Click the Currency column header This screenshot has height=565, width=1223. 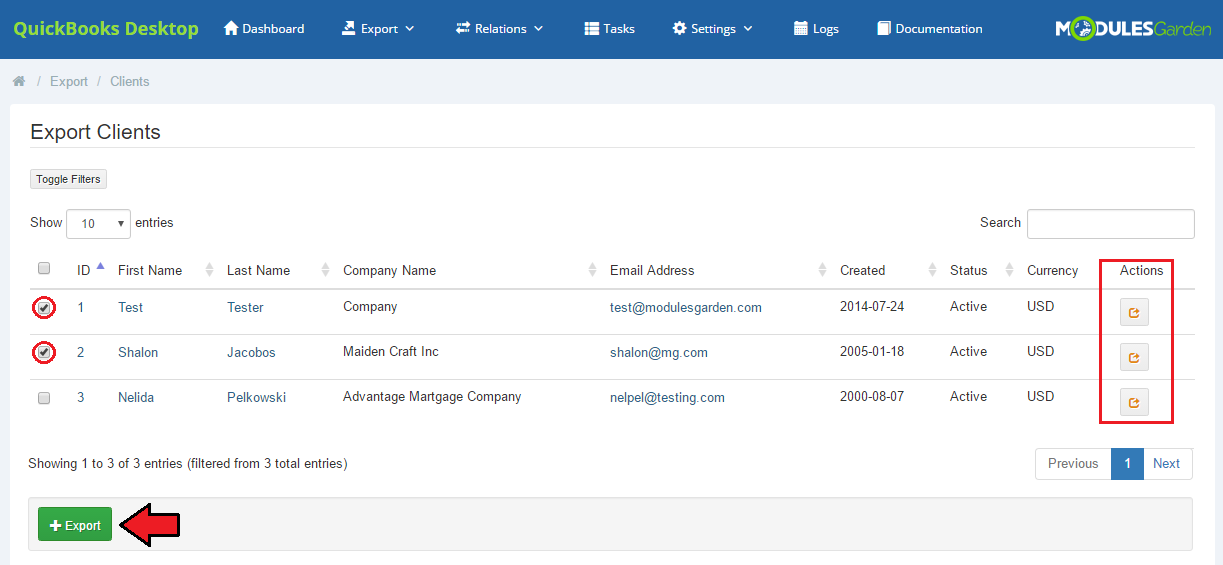(x=1052, y=270)
